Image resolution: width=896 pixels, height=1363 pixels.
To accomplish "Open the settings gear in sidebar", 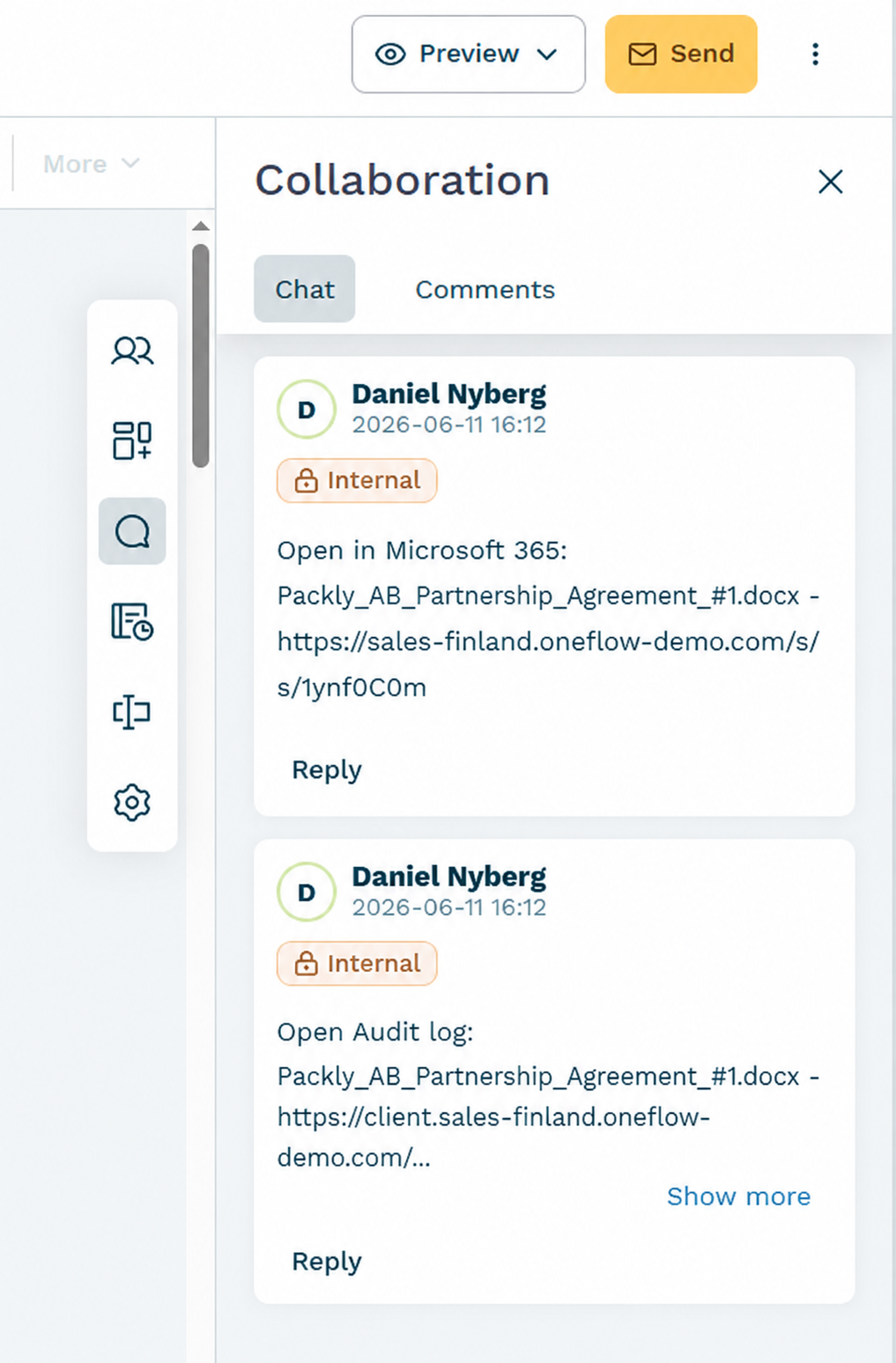I will pyautogui.click(x=132, y=803).
